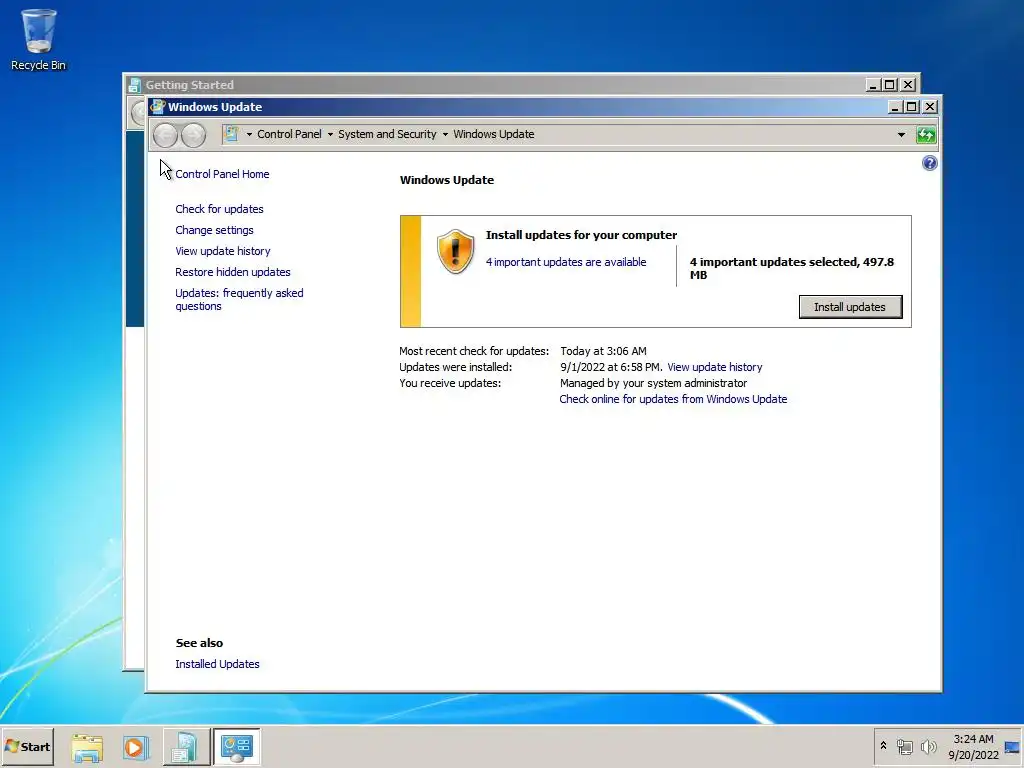
Task: Click the Show desktop tray icon
Action: [1012, 747]
